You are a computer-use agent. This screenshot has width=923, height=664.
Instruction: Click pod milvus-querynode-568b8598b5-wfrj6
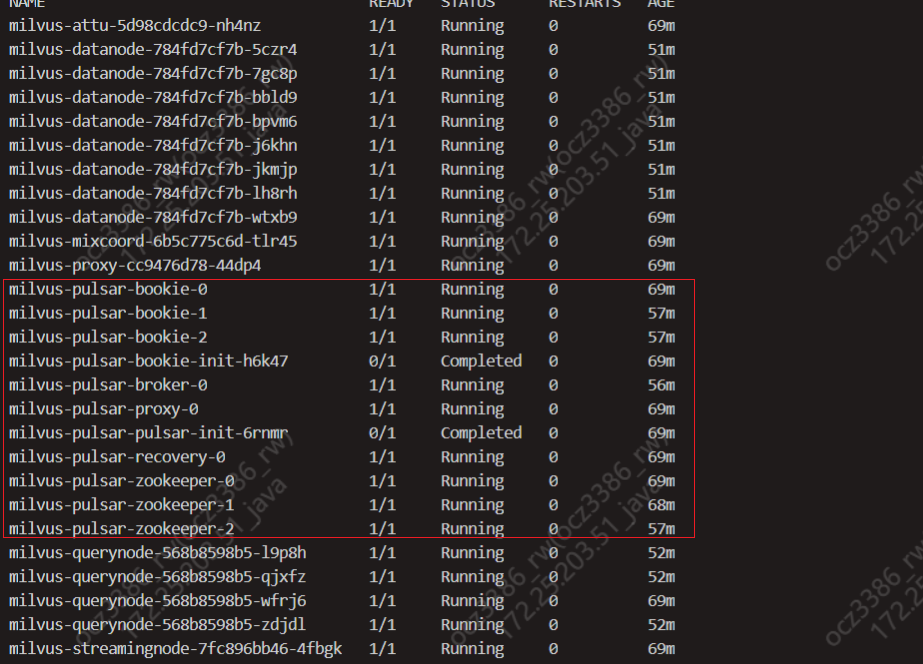click(x=157, y=601)
